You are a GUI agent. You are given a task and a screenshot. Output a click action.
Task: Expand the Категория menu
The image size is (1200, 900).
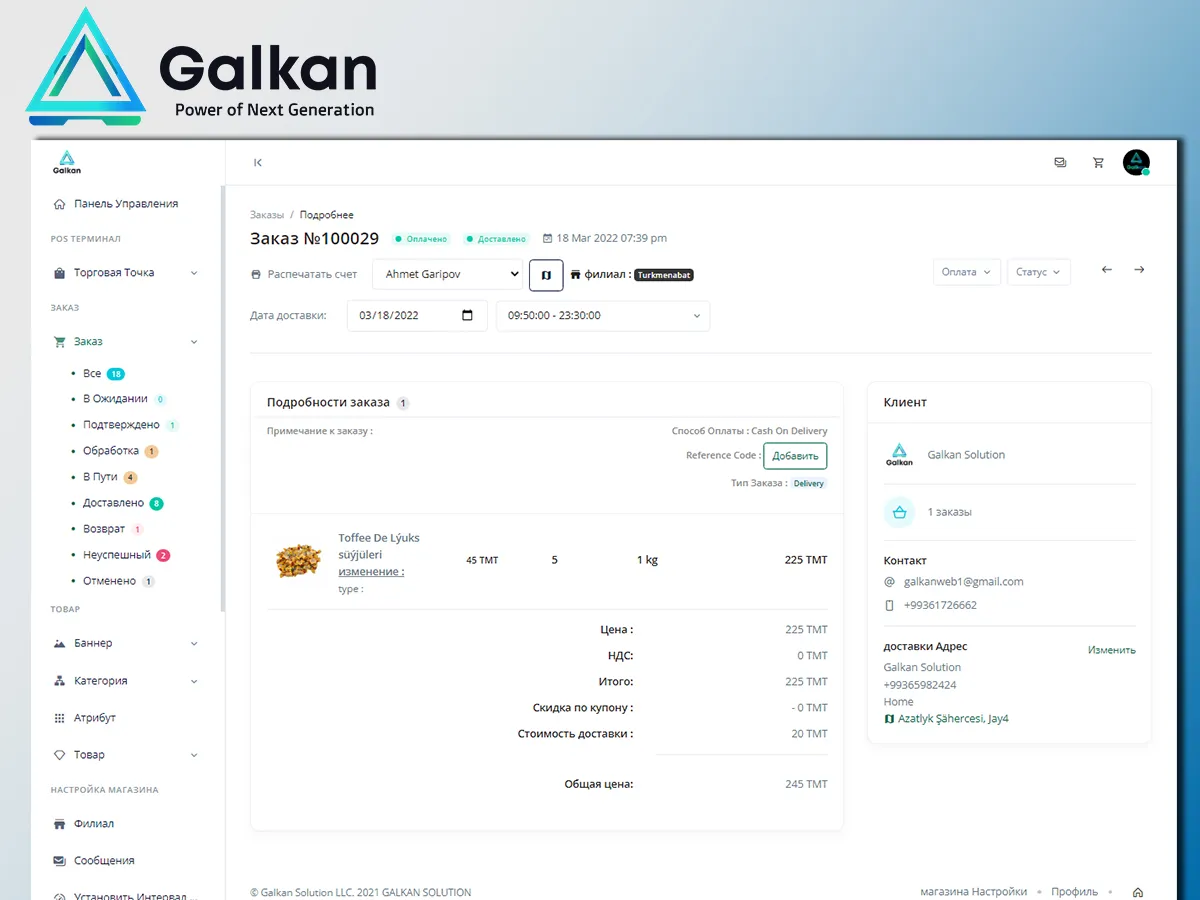126,681
